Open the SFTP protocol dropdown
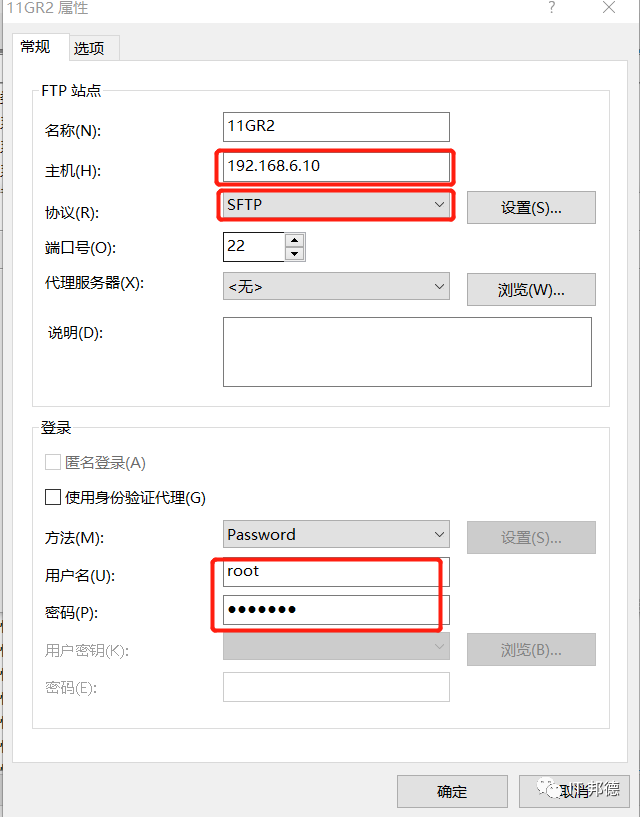 click(336, 205)
